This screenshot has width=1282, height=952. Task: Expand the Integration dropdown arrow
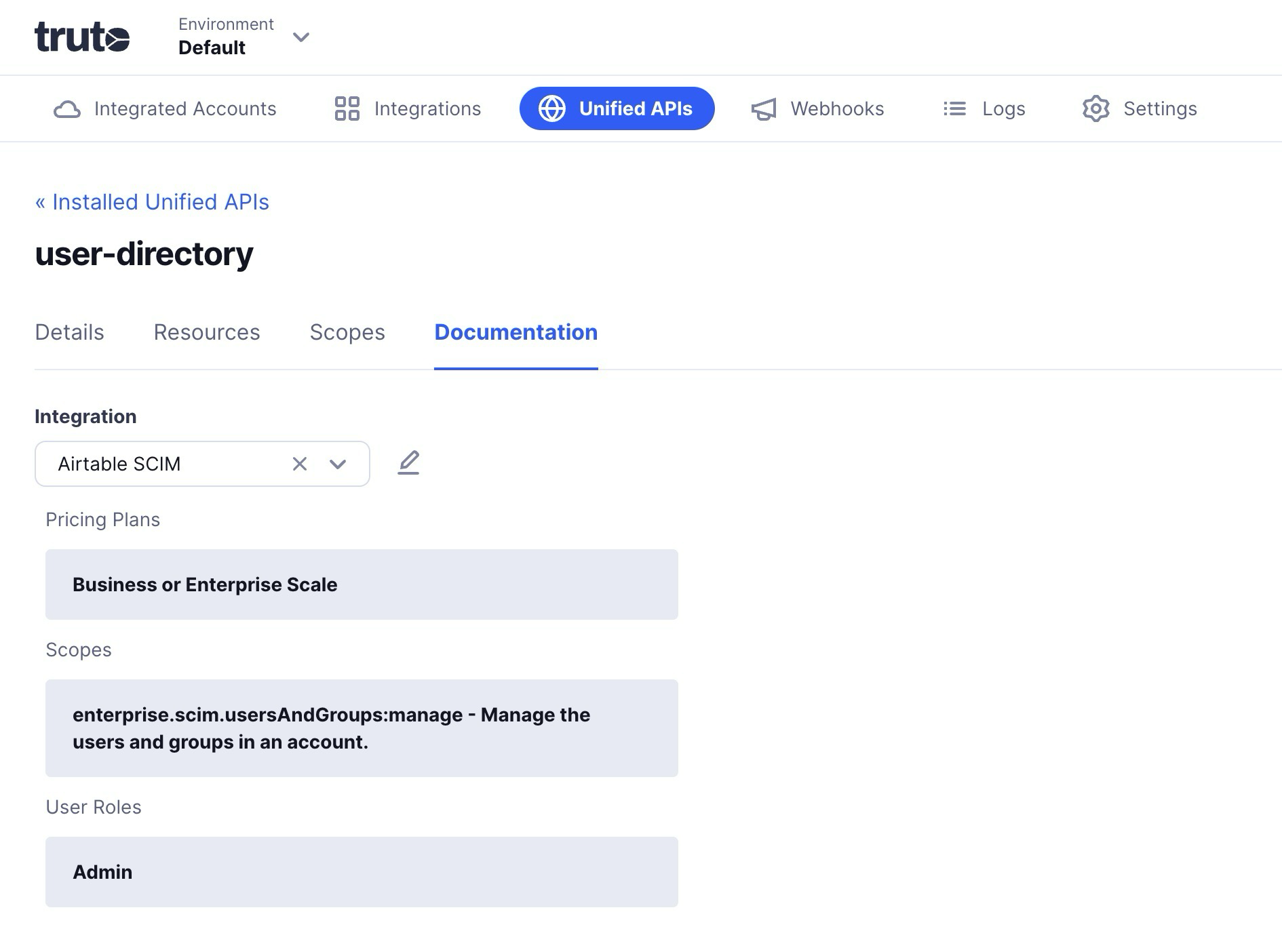338,464
